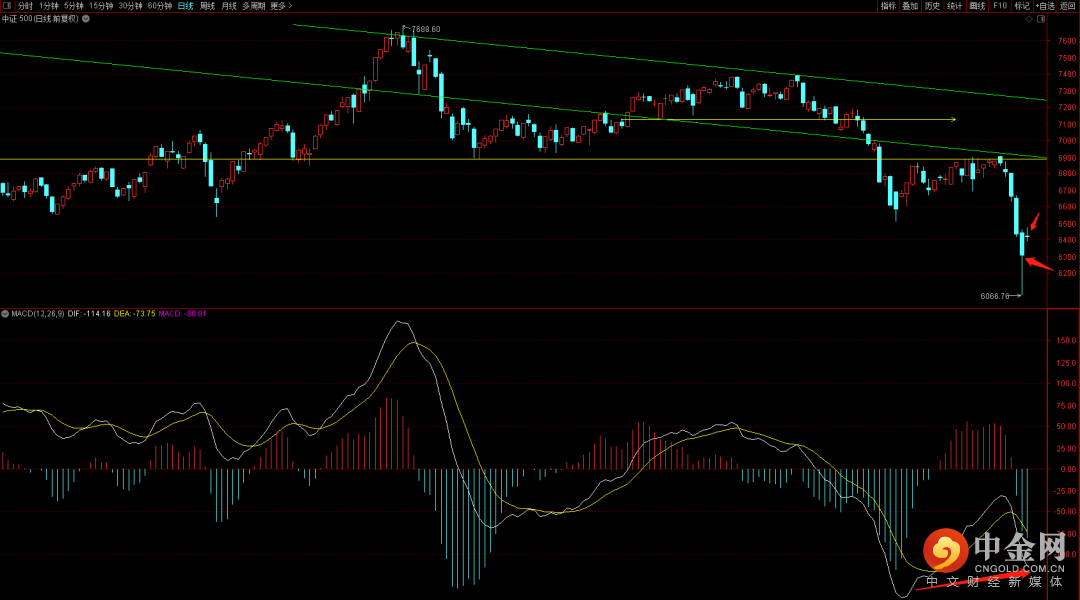
Task: Open the 画线 drawing tools
Action: [977, 6]
